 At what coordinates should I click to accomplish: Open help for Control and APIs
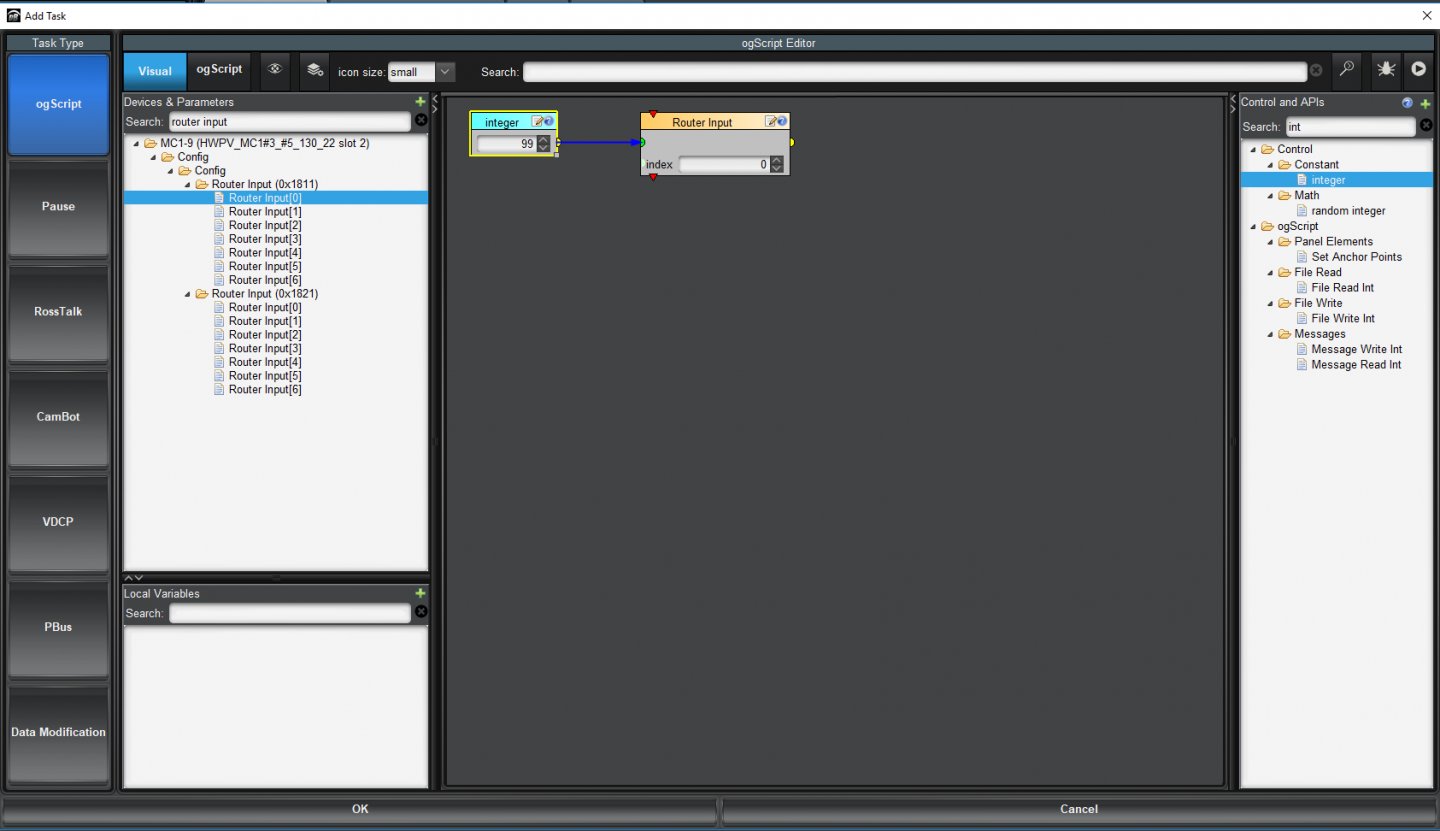point(1407,103)
